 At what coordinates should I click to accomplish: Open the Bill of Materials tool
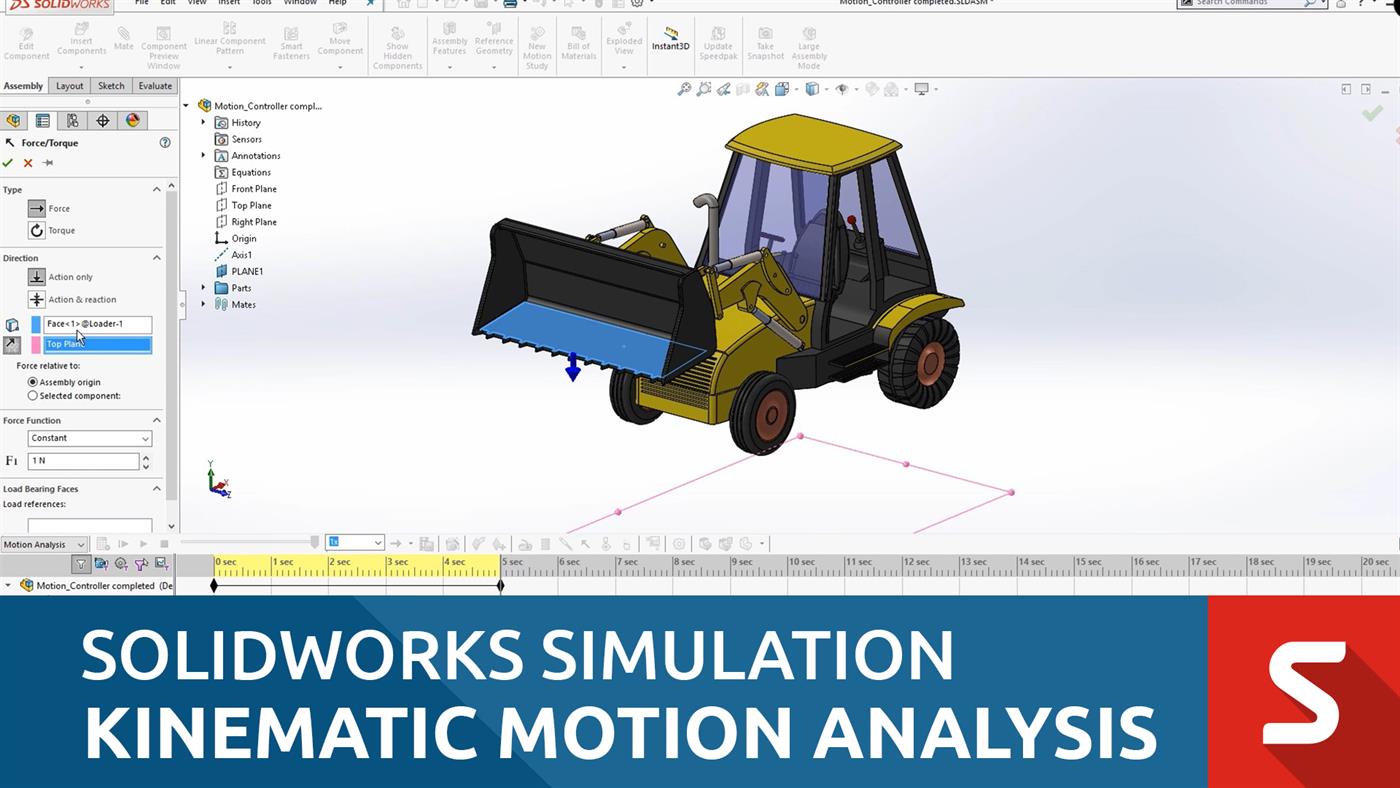(x=578, y=44)
